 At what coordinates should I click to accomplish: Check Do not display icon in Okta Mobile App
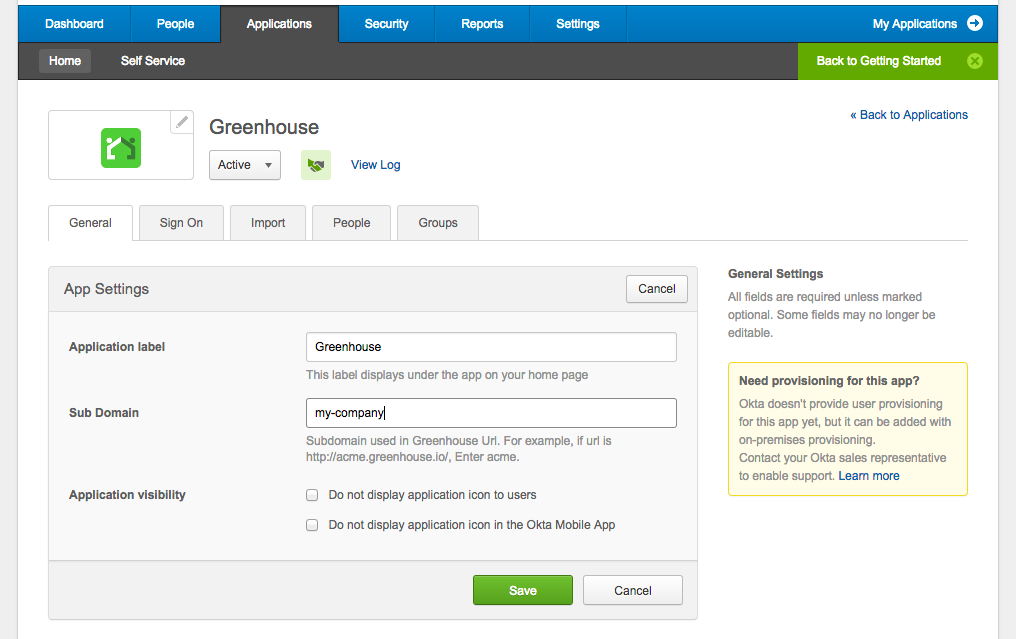(x=312, y=525)
